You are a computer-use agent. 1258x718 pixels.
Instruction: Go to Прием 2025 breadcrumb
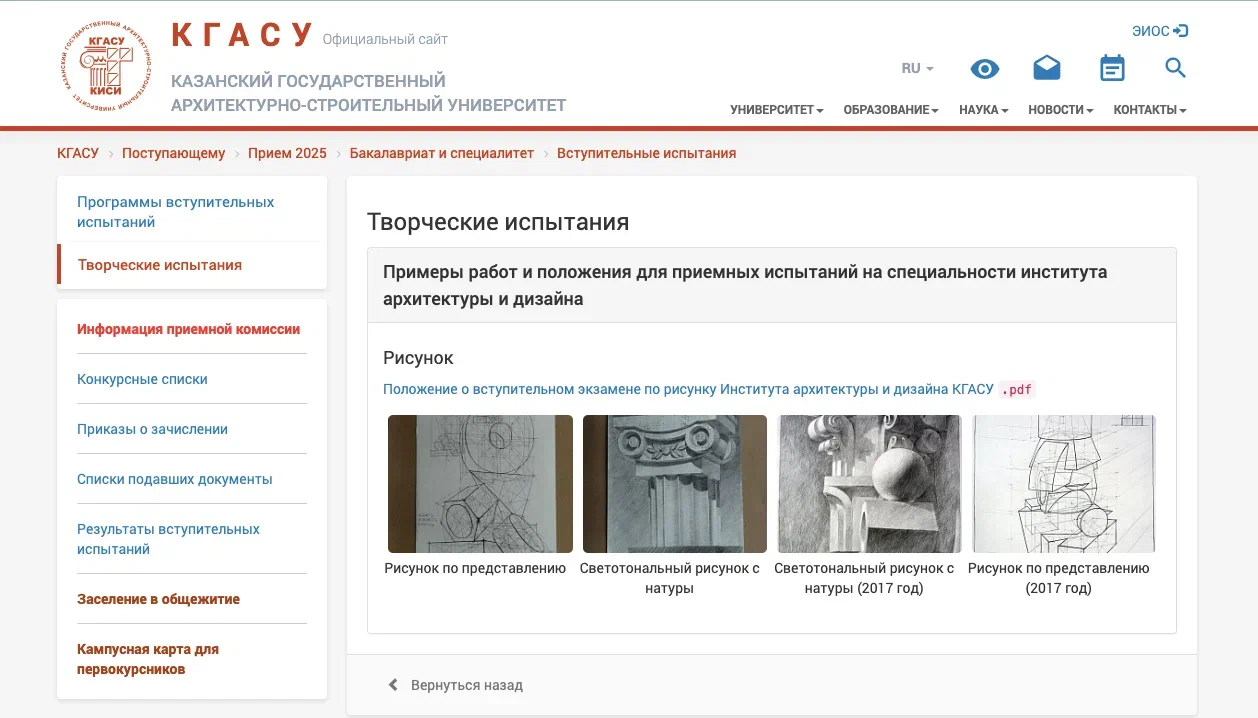pos(287,153)
